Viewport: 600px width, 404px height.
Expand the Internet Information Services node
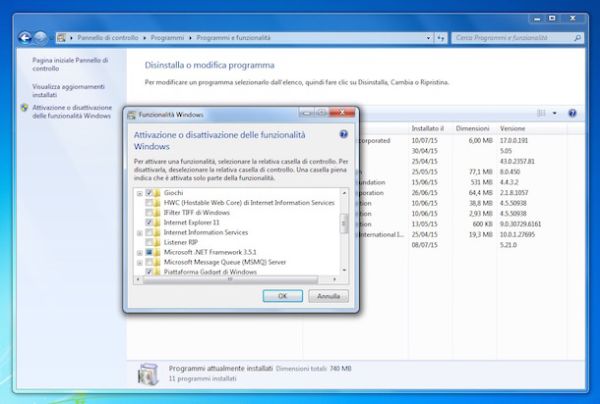[x=139, y=232]
